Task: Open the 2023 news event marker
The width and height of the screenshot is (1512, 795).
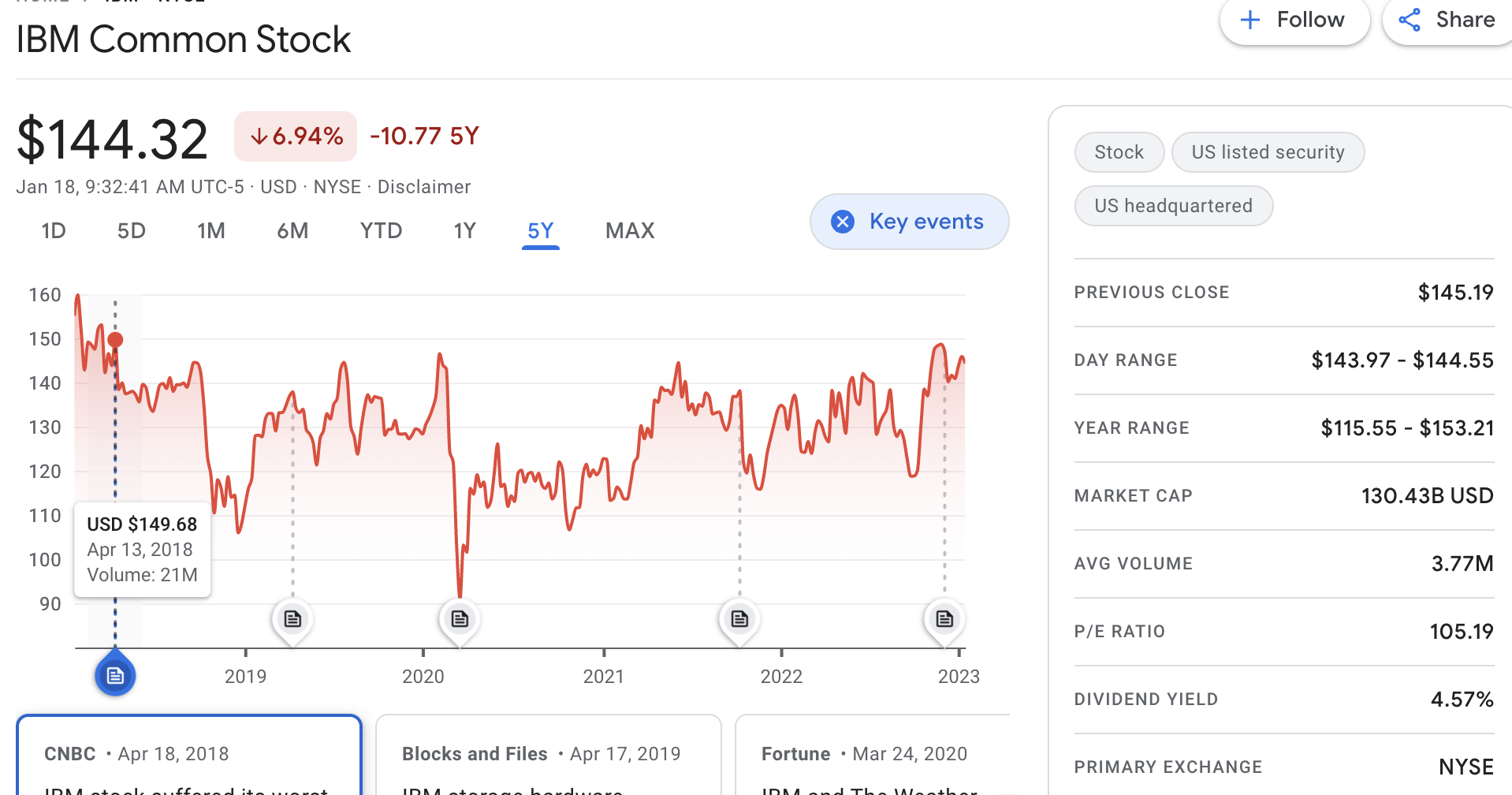Action: 944,619
